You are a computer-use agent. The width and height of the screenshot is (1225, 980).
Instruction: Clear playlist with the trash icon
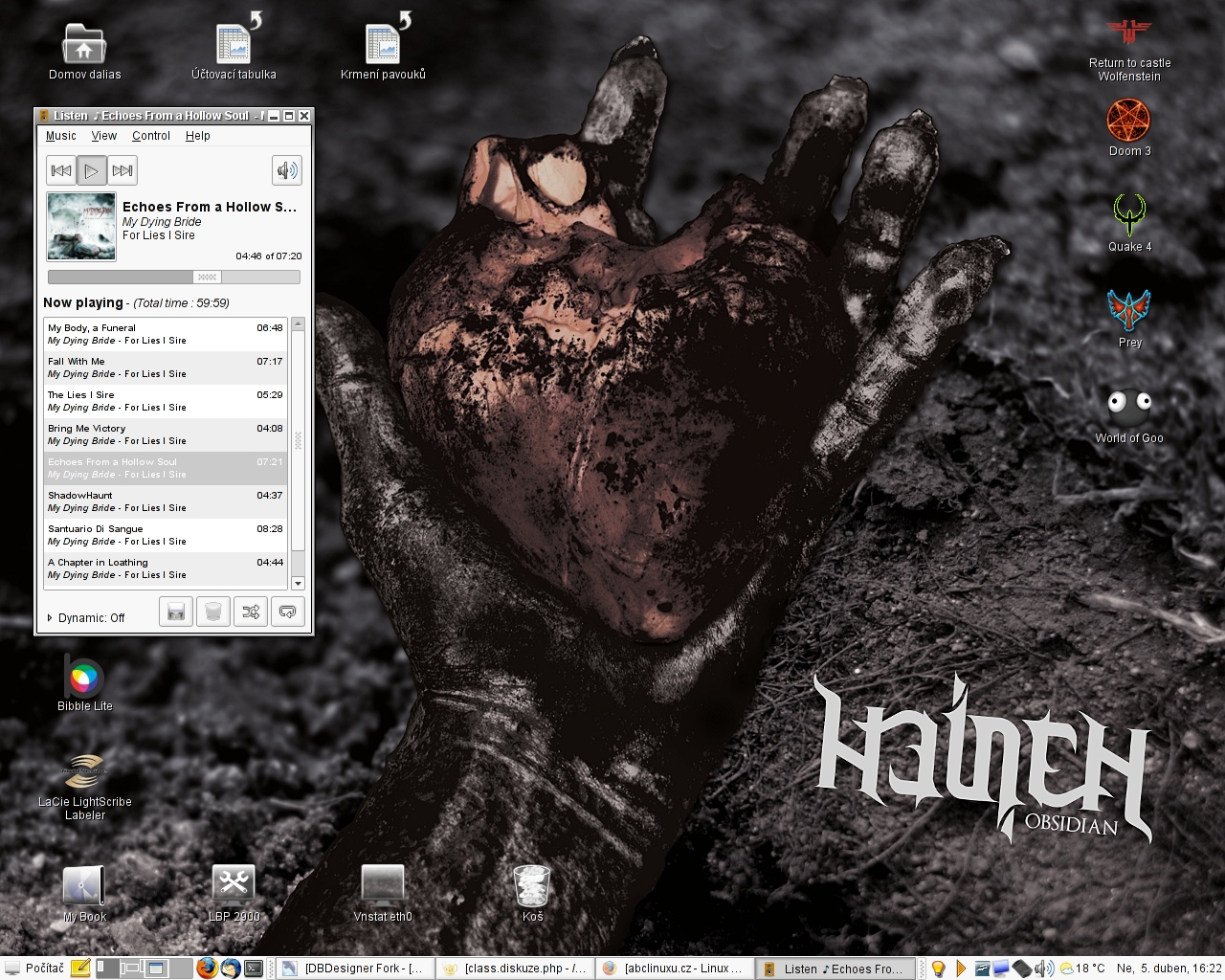tap(212, 612)
